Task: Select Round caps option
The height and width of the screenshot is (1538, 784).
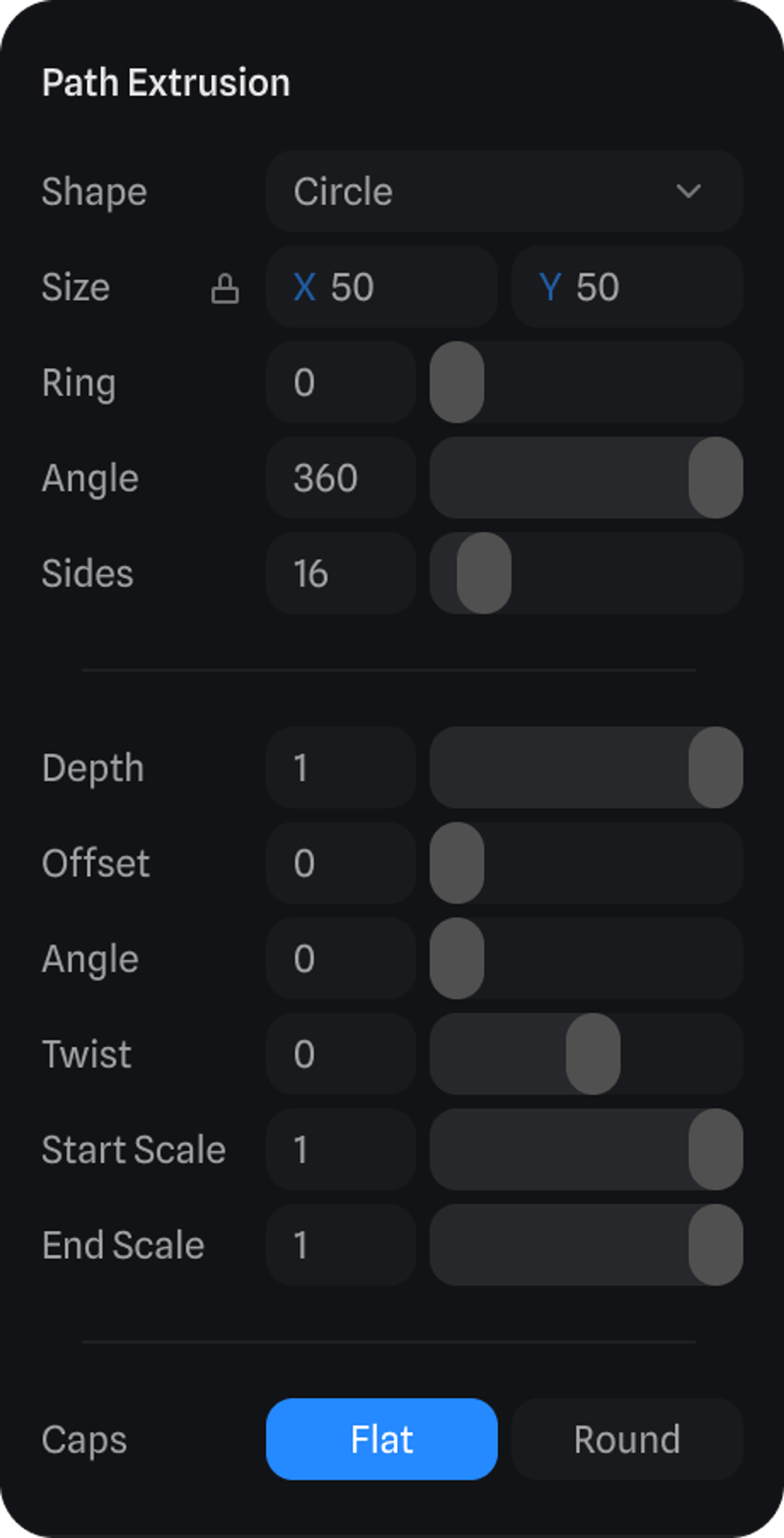Action: [x=626, y=1439]
